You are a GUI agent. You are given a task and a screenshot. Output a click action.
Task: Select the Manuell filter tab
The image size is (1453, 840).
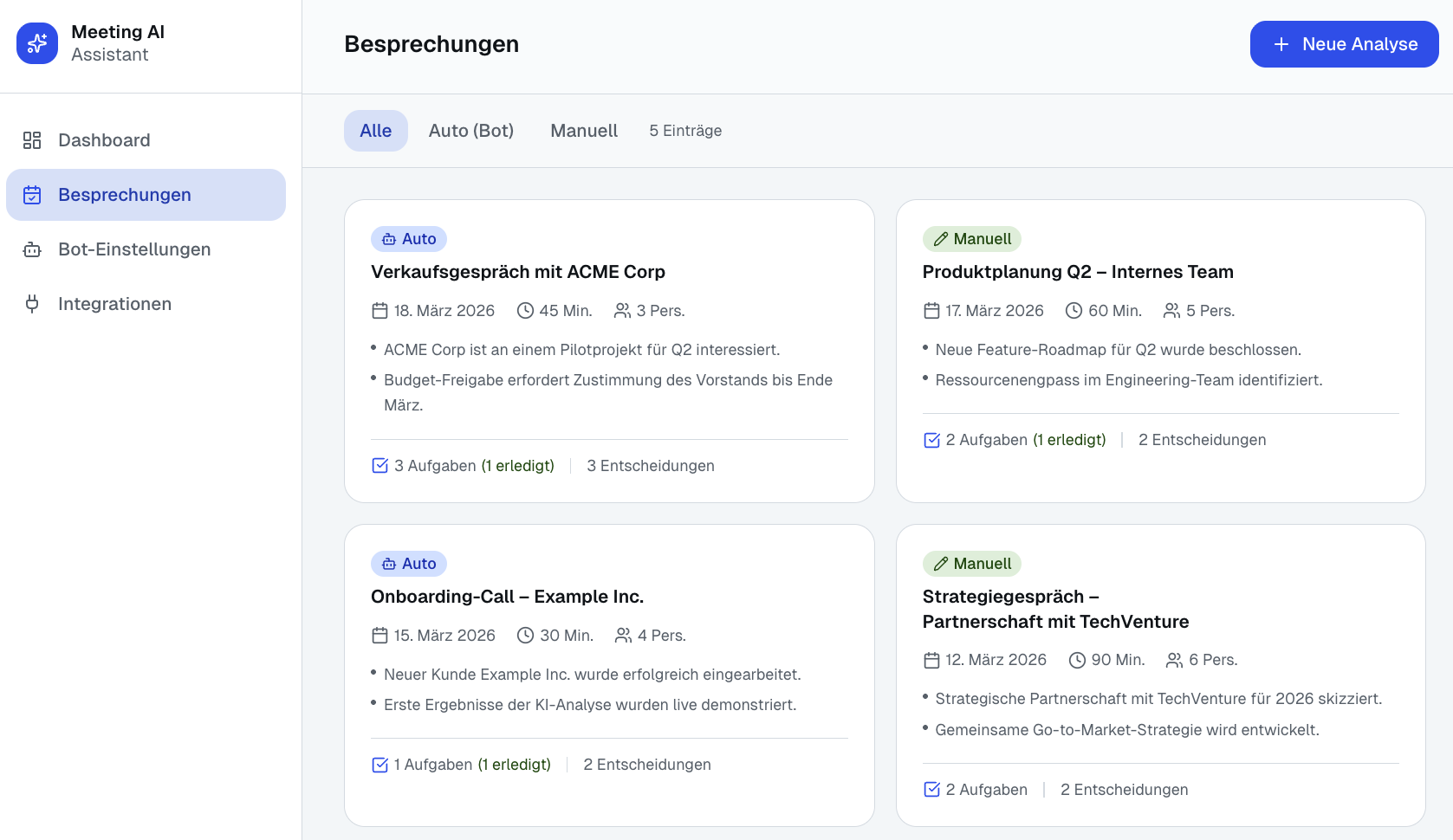point(584,131)
